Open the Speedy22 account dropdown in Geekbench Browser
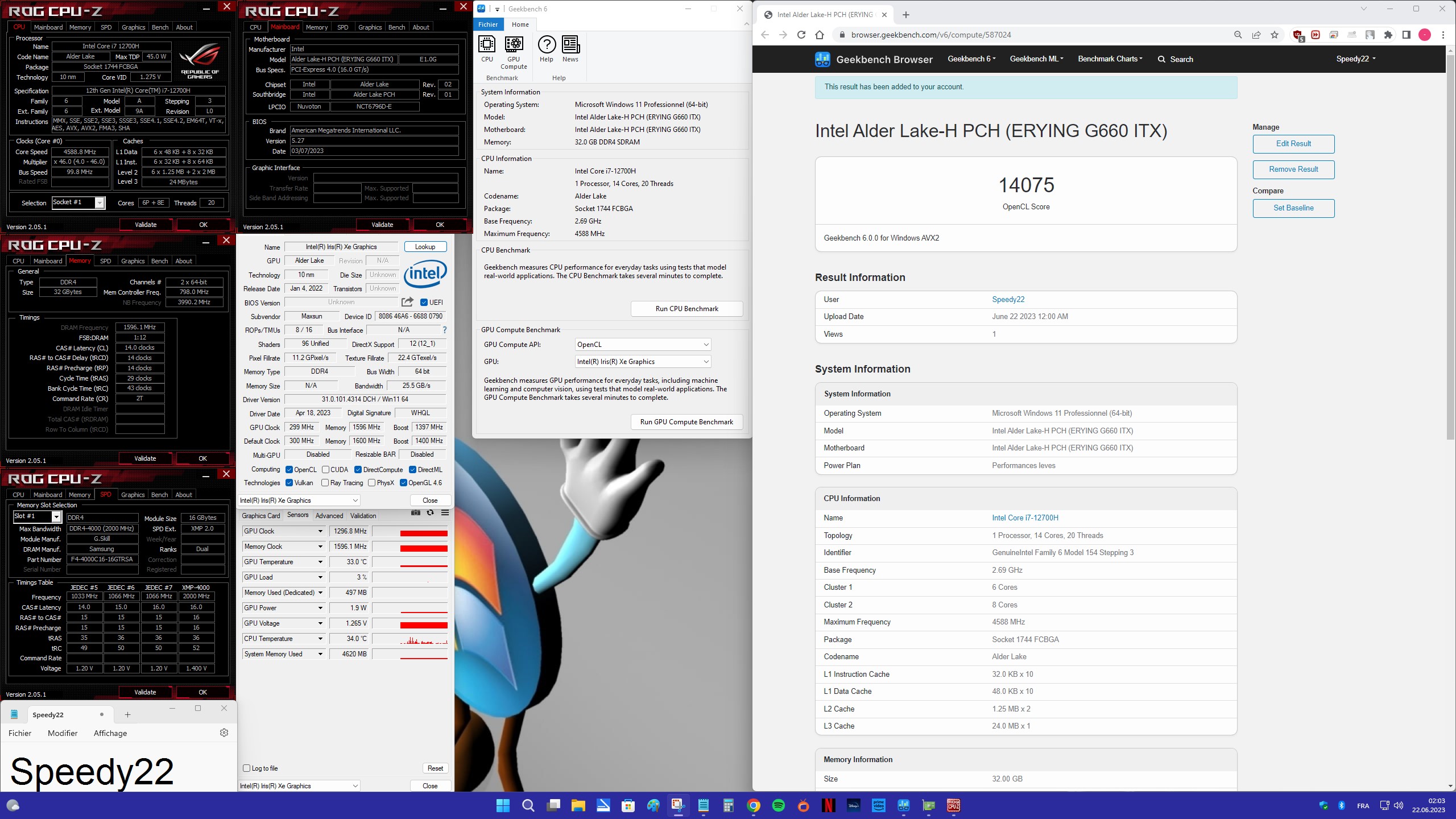This screenshot has width=1456, height=819. click(x=1356, y=59)
